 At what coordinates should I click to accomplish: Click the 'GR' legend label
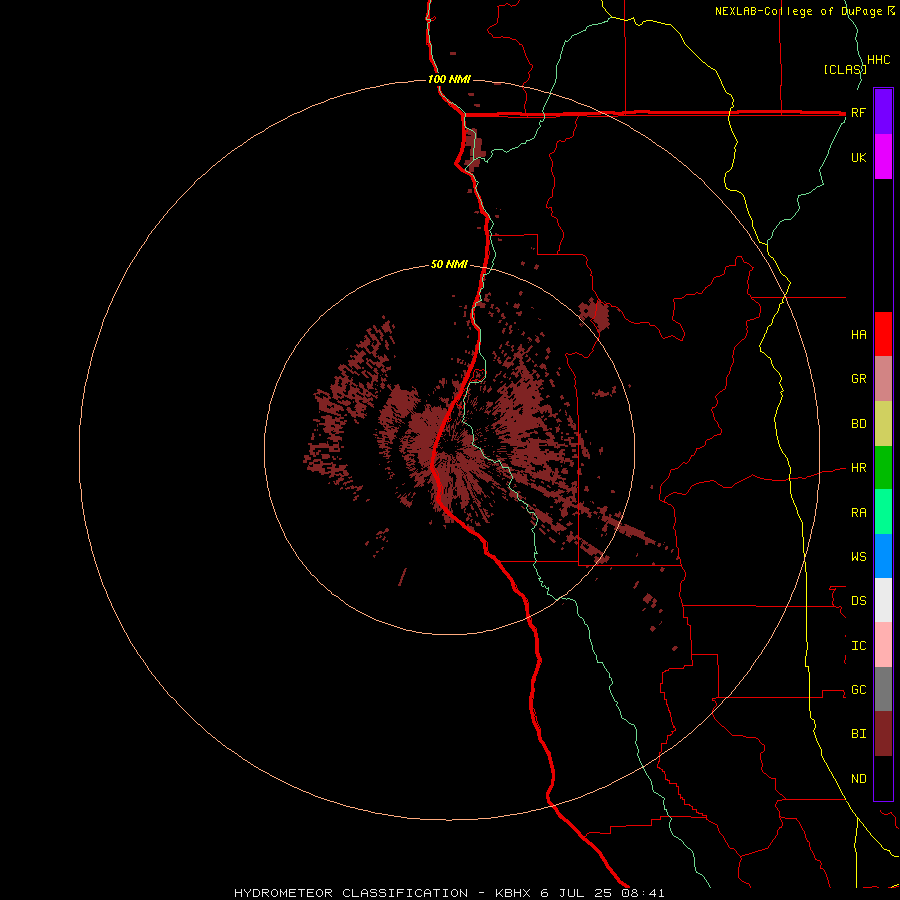point(858,379)
